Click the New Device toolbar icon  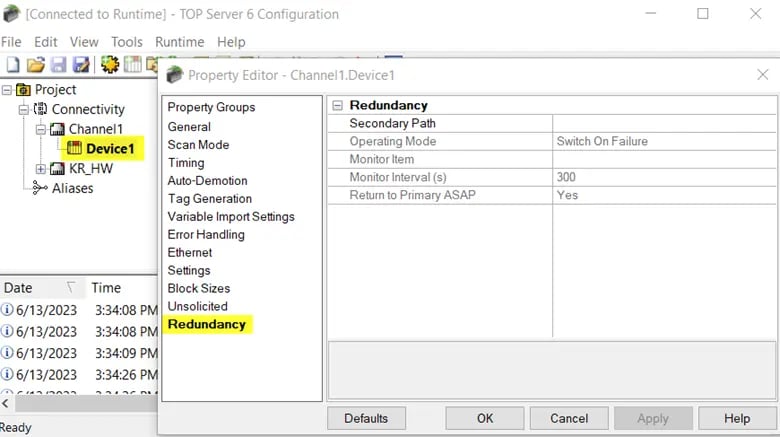pyautogui.click(x=132, y=65)
